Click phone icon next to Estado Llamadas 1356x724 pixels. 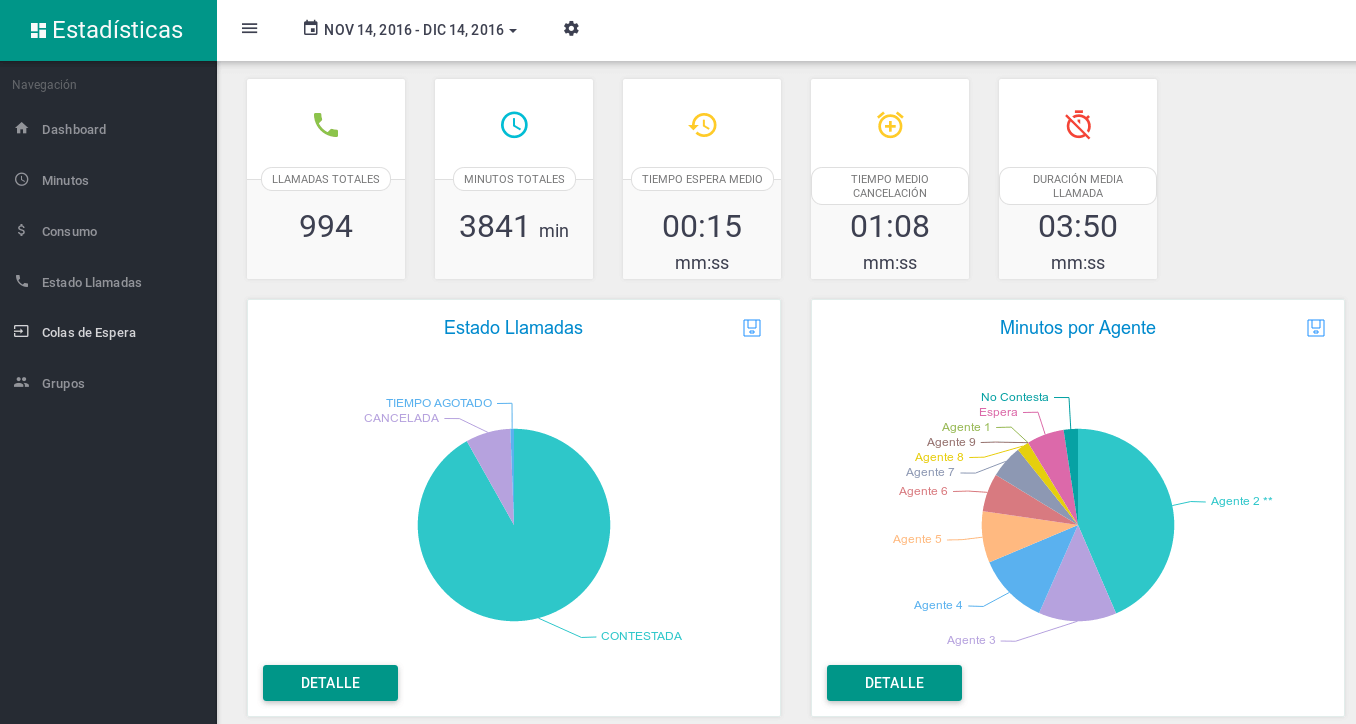[x=22, y=281]
